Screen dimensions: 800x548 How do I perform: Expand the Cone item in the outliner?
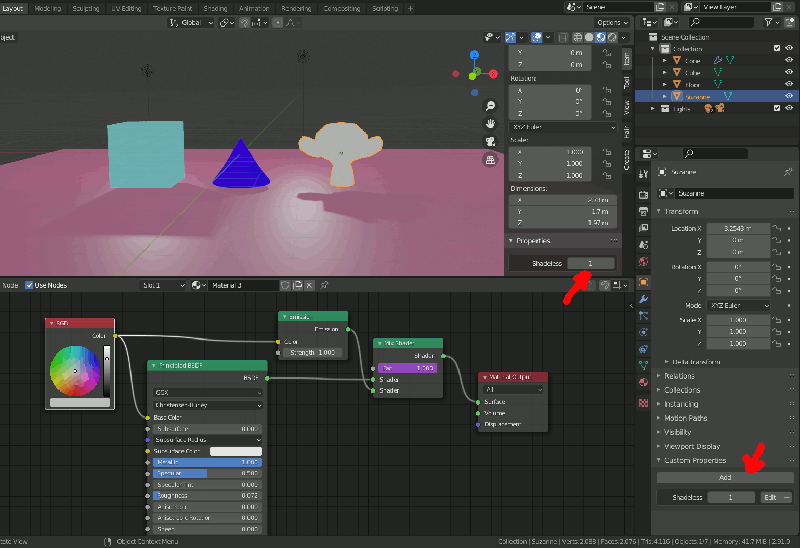coord(664,60)
